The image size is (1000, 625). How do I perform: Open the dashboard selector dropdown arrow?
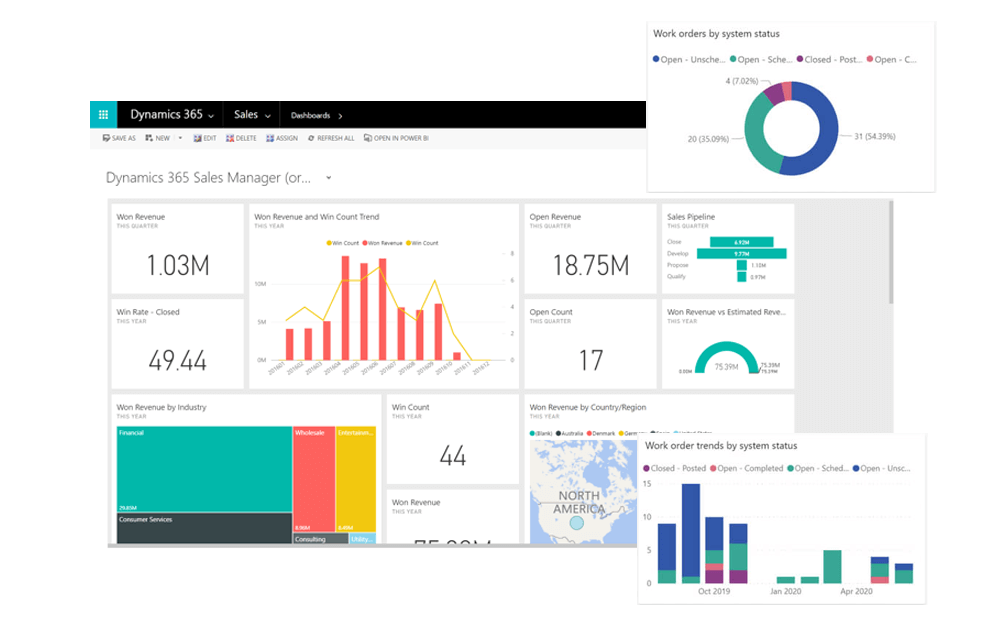click(x=328, y=178)
